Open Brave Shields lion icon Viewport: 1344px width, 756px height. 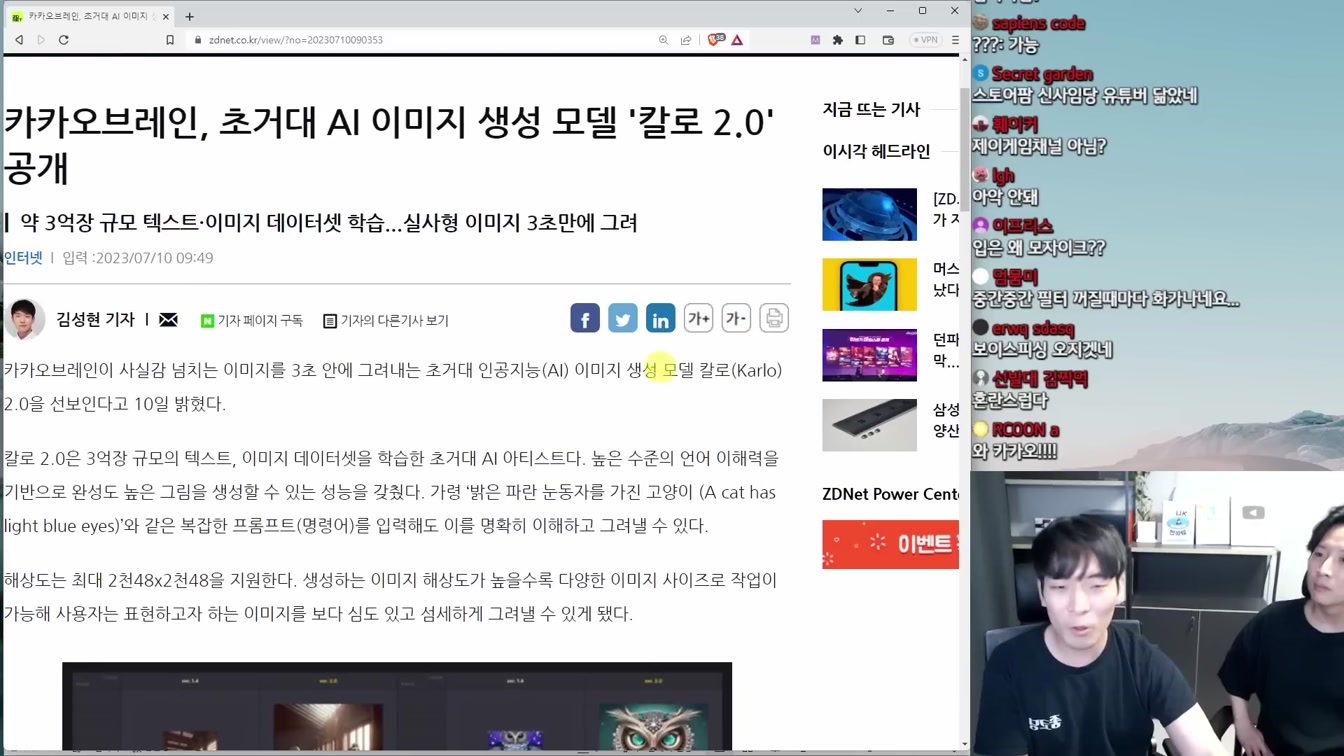[x=715, y=40]
